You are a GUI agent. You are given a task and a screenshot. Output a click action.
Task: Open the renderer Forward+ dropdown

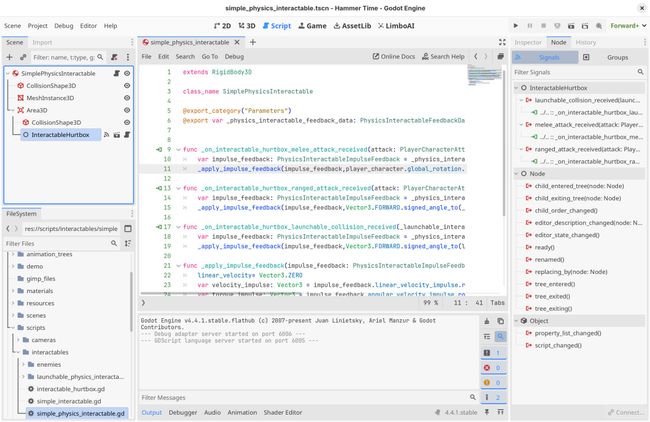(x=628, y=26)
